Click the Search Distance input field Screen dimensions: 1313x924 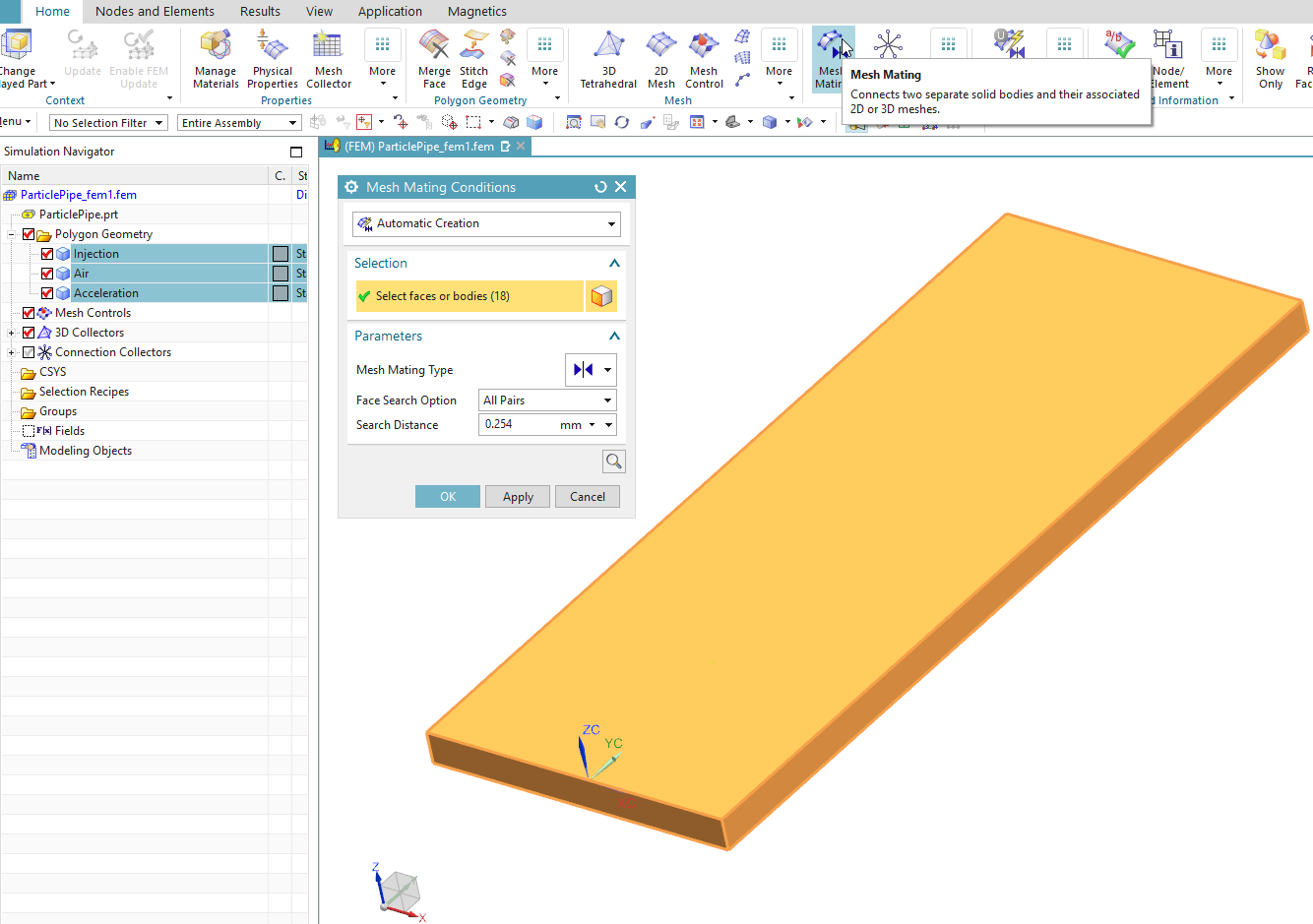(x=518, y=425)
